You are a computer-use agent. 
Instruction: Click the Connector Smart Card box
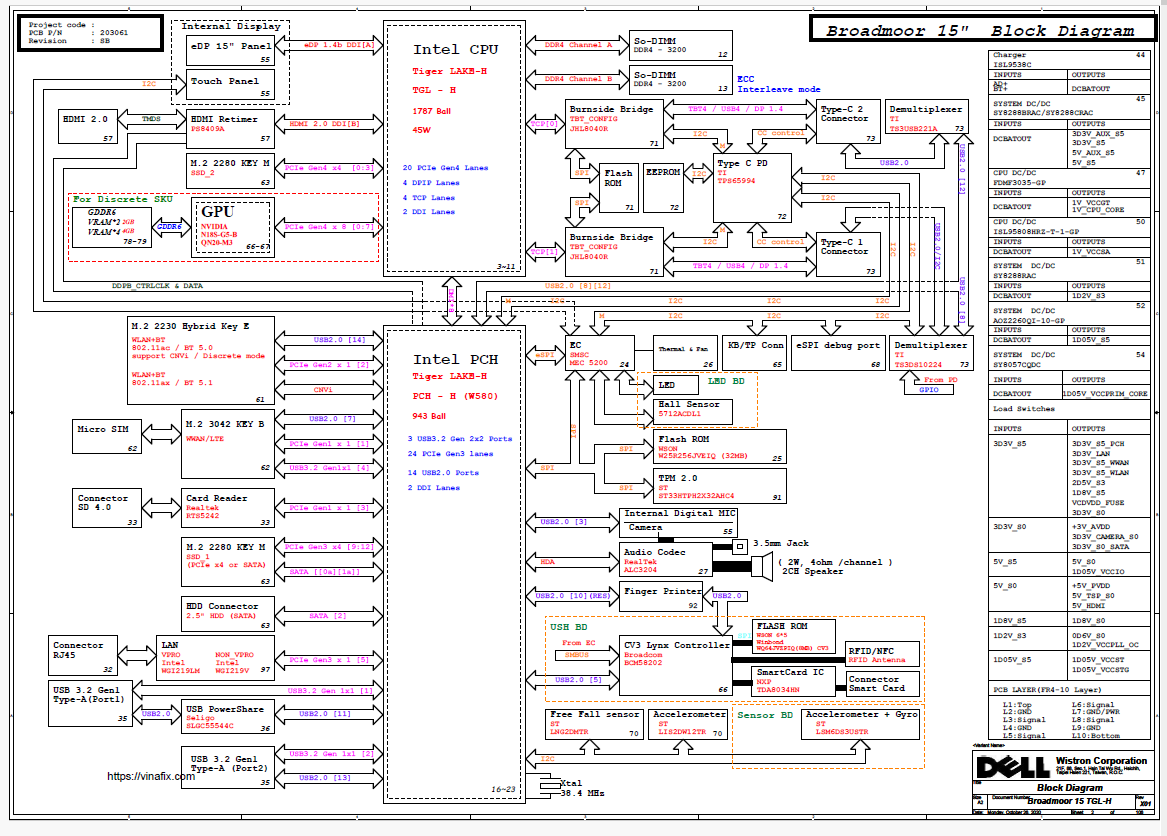pos(883,683)
